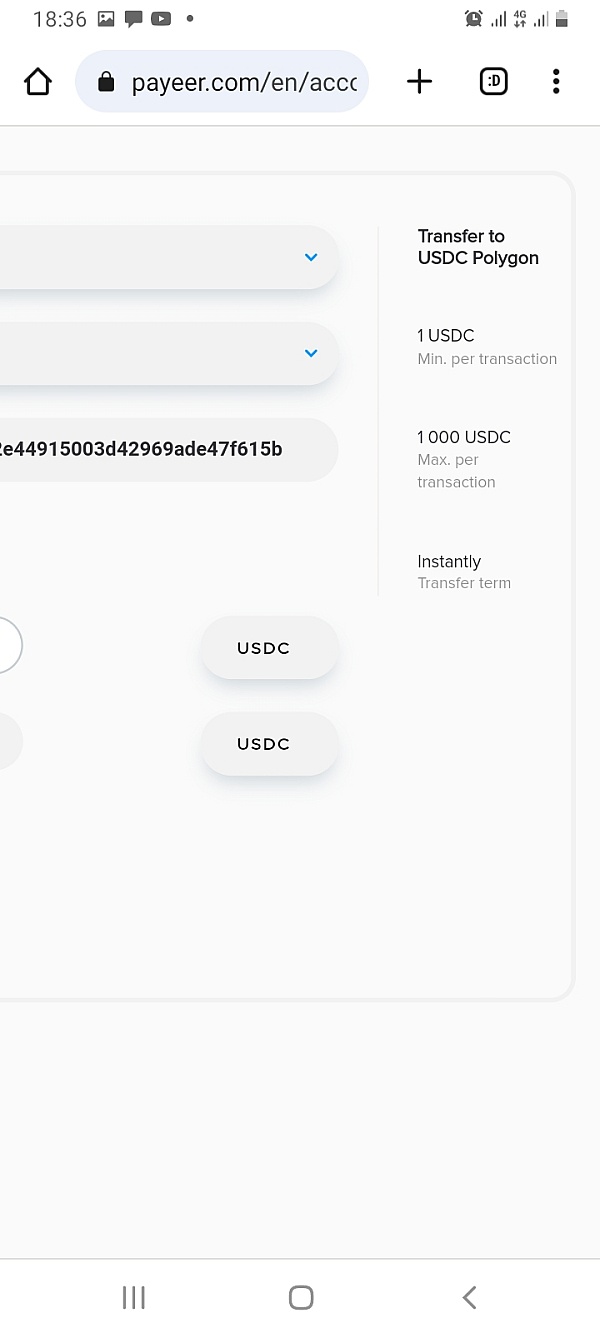Expand the first dropdown chevron
Image resolution: width=600 pixels, height=1333 pixels.
click(x=311, y=257)
